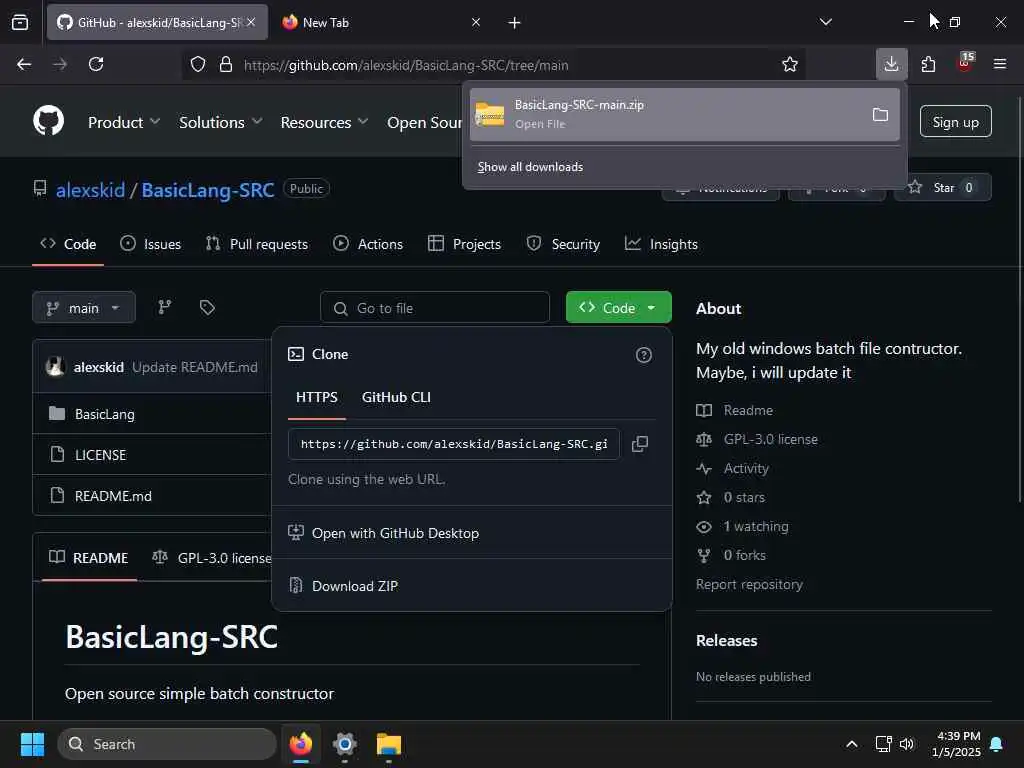This screenshot has height=768, width=1024.
Task: Click alexskid's avatar in commit row
Action: (56, 366)
